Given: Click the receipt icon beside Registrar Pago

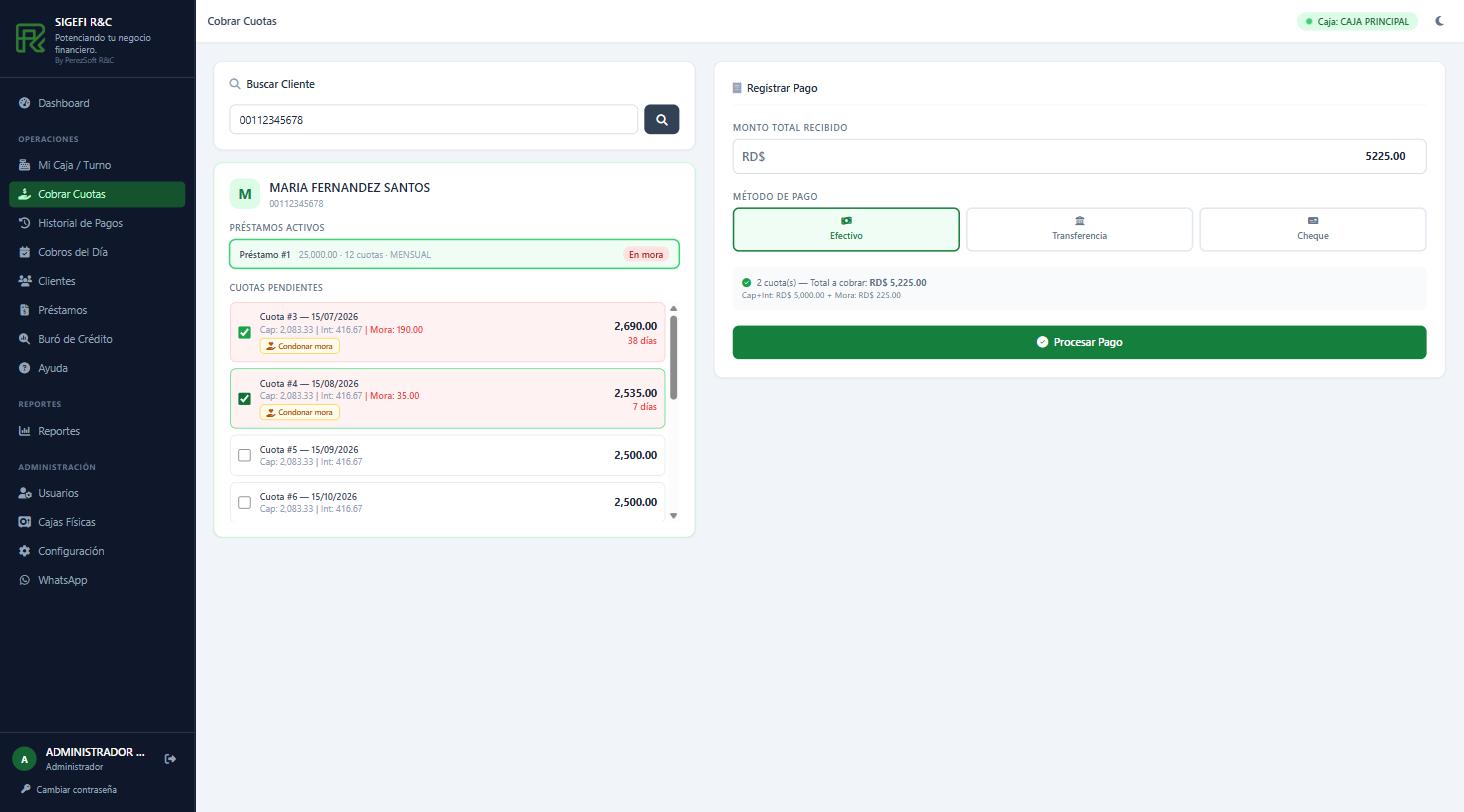Looking at the screenshot, I should click(737, 88).
